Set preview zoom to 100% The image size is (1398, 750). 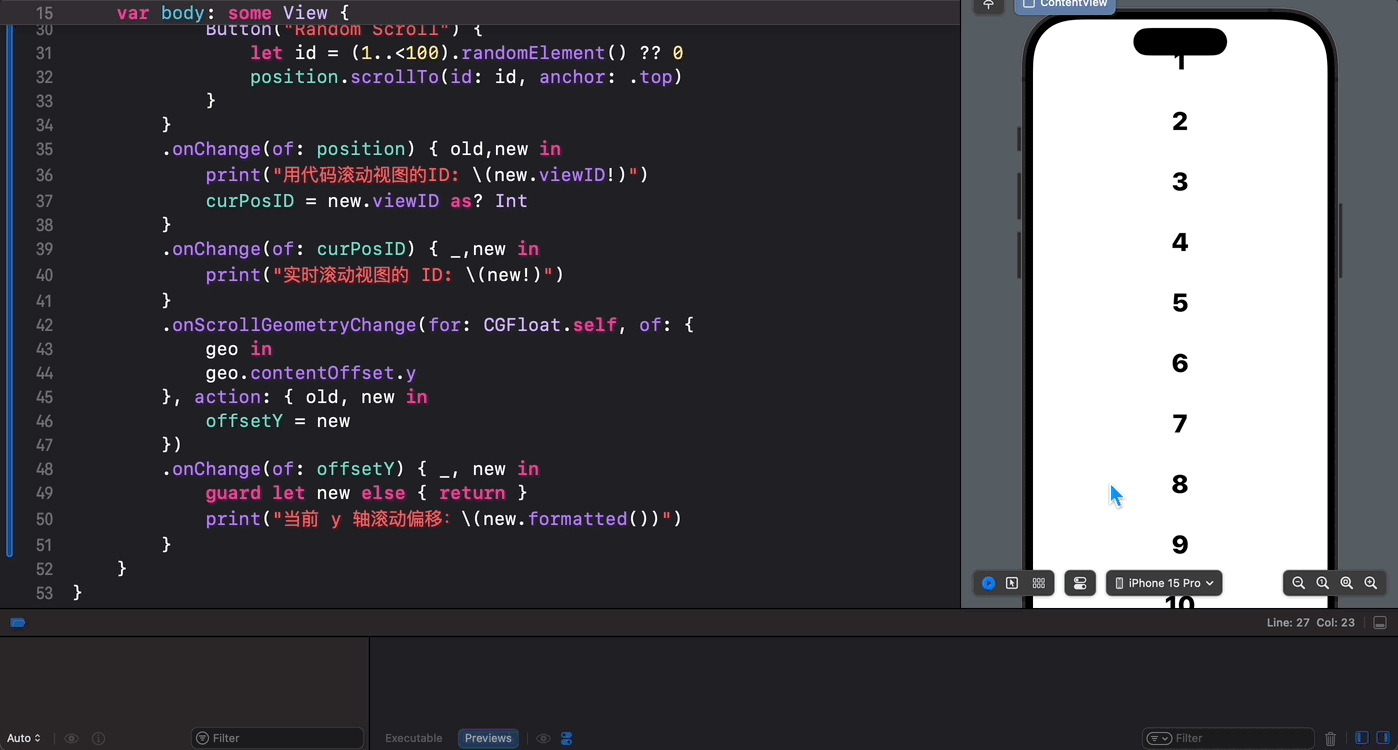coord(1323,583)
